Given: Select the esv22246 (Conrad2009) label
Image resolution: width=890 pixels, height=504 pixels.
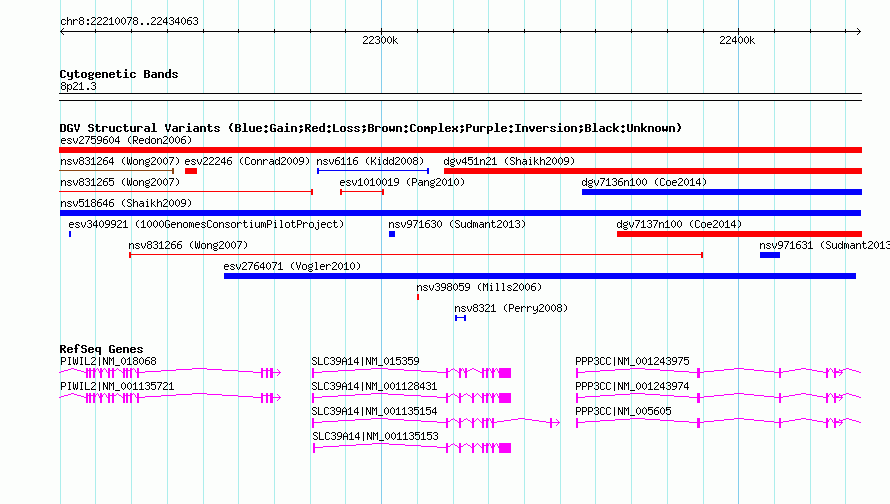Looking at the screenshot, I should pyautogui.click(x=247, y=161).
